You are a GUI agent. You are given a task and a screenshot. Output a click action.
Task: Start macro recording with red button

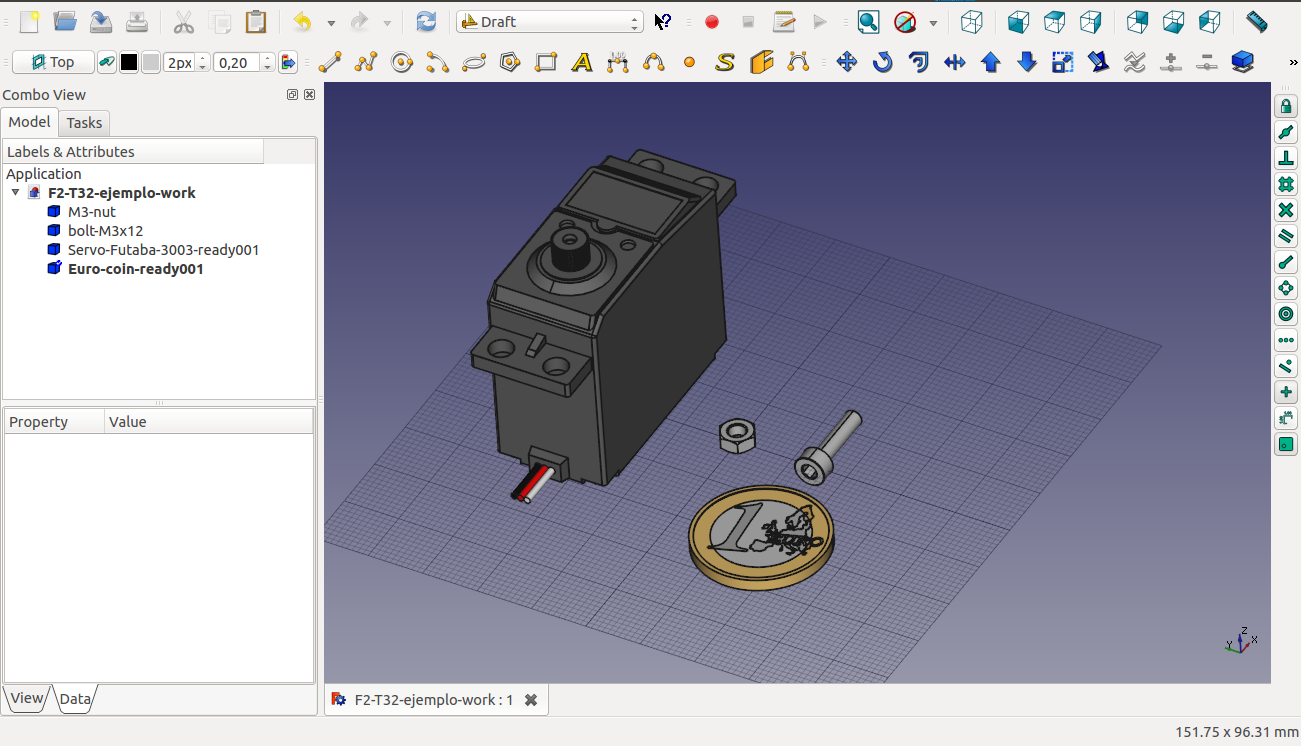click(x=712, y=22)
